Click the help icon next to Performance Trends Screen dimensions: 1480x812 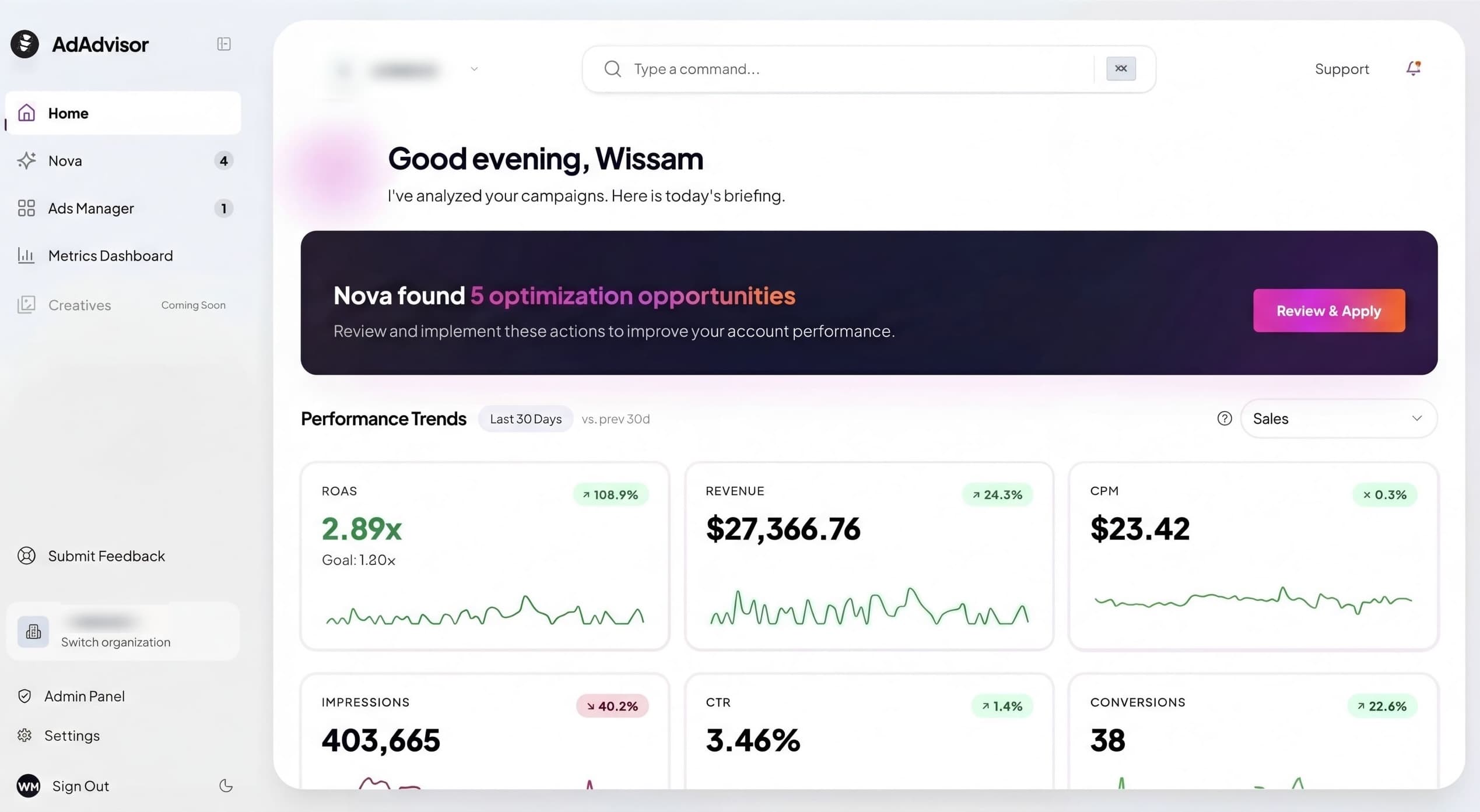[1225, 419]
